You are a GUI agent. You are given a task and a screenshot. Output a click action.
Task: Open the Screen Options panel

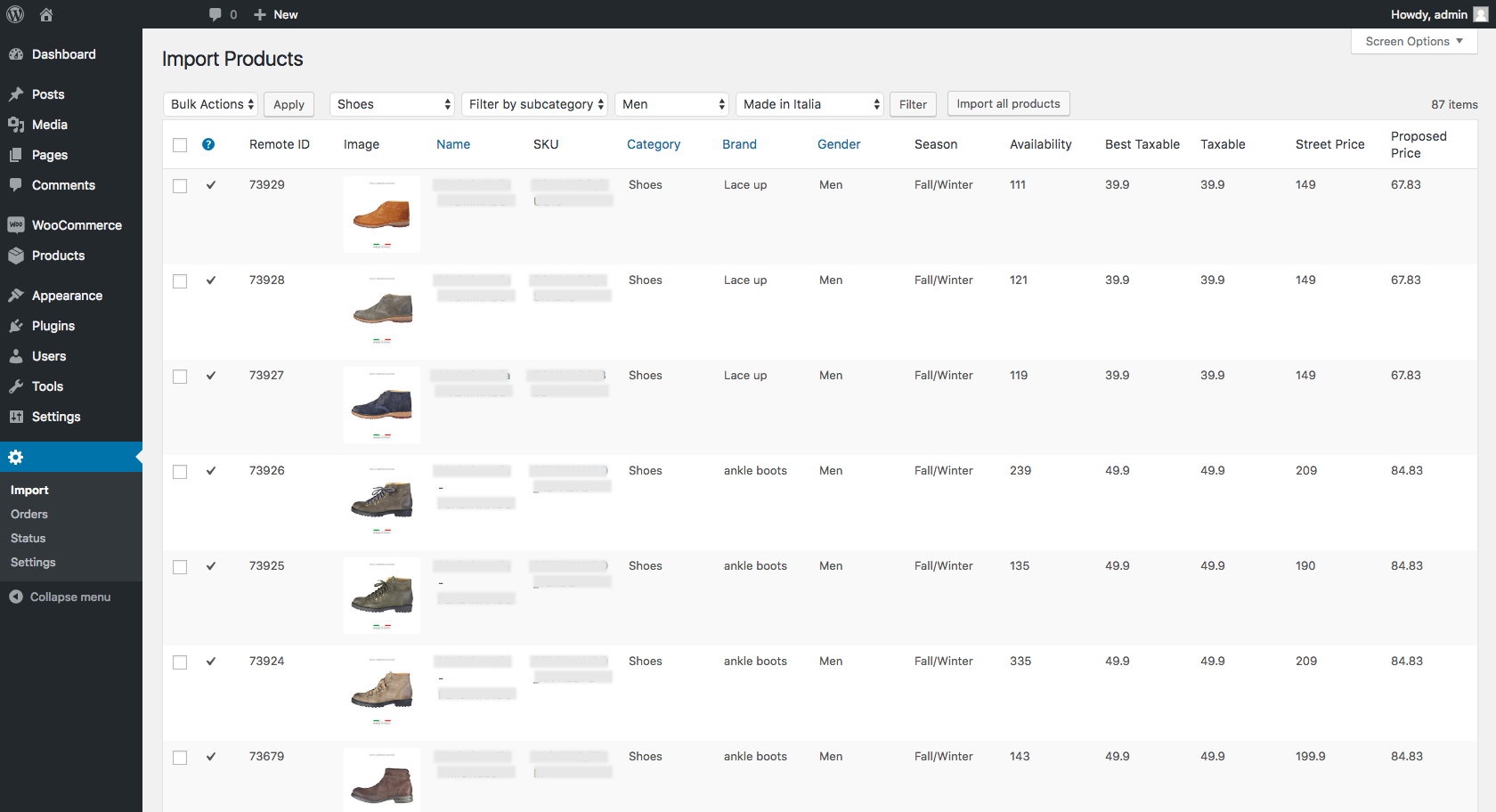1413,41
